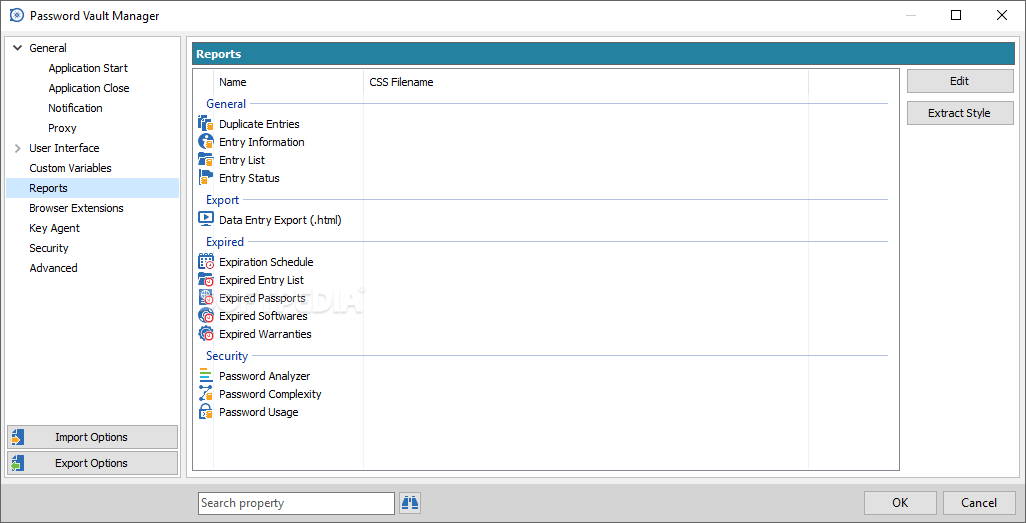The image size is (1026, 523).
Task: Select the General tree label
Action: click(48, 48)
